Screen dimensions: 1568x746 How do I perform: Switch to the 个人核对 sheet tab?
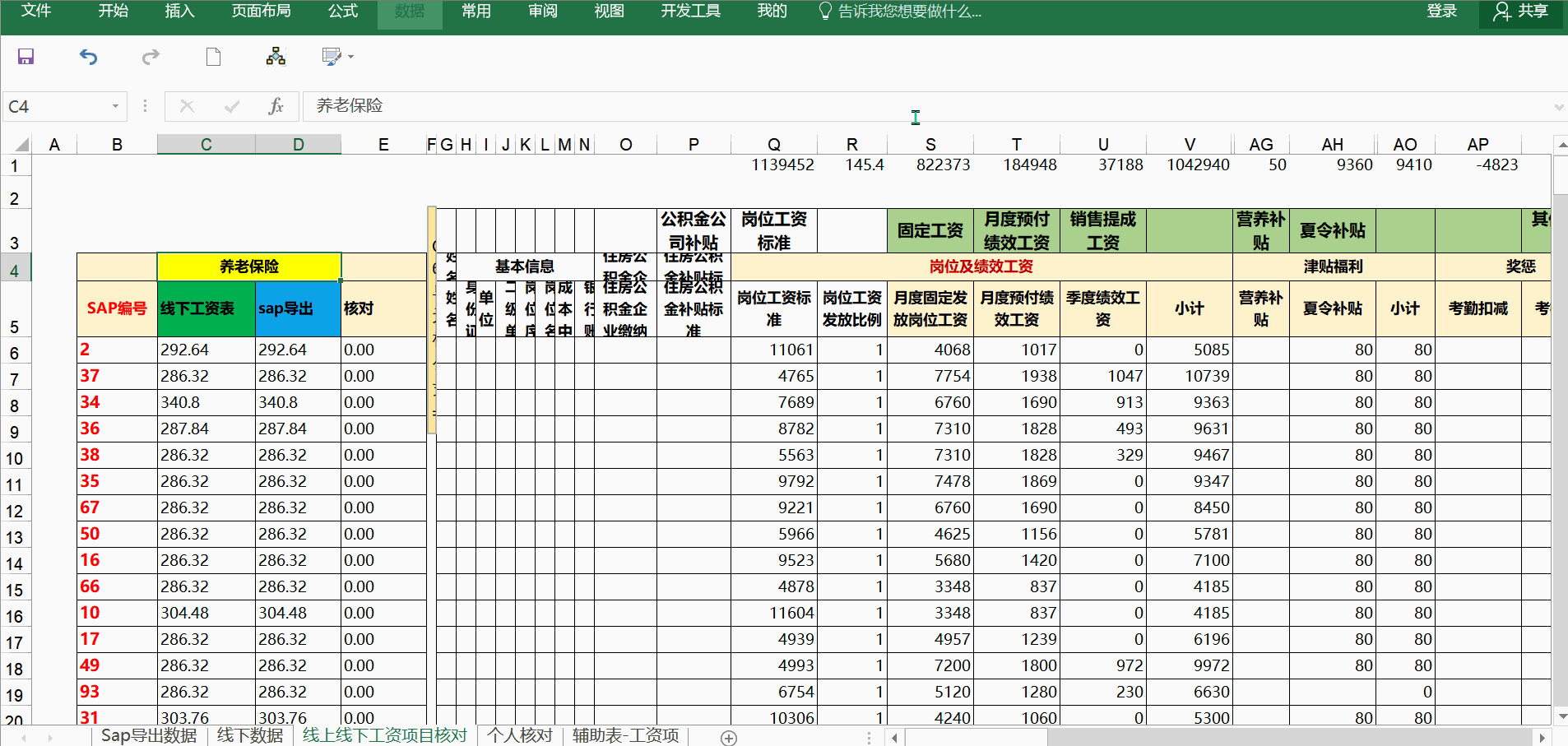tap(518, 735)
